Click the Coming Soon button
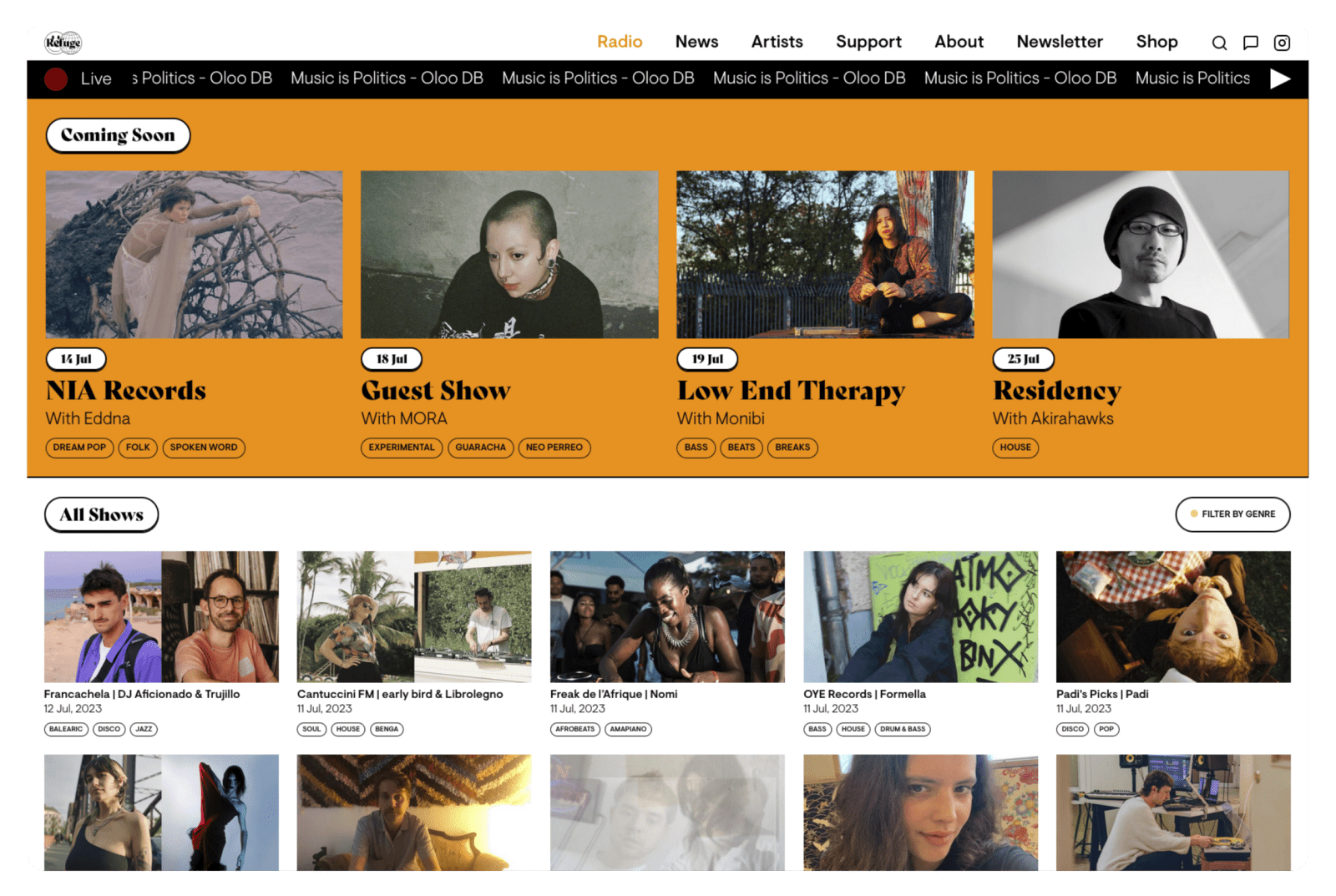 click(118, 135)
